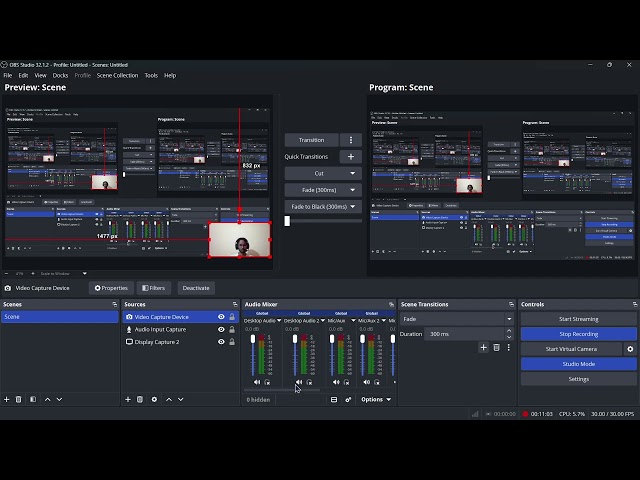Screen dimensions: 640x480
Task: Hide the Audio Input Capture source
Action: (221, 329)
